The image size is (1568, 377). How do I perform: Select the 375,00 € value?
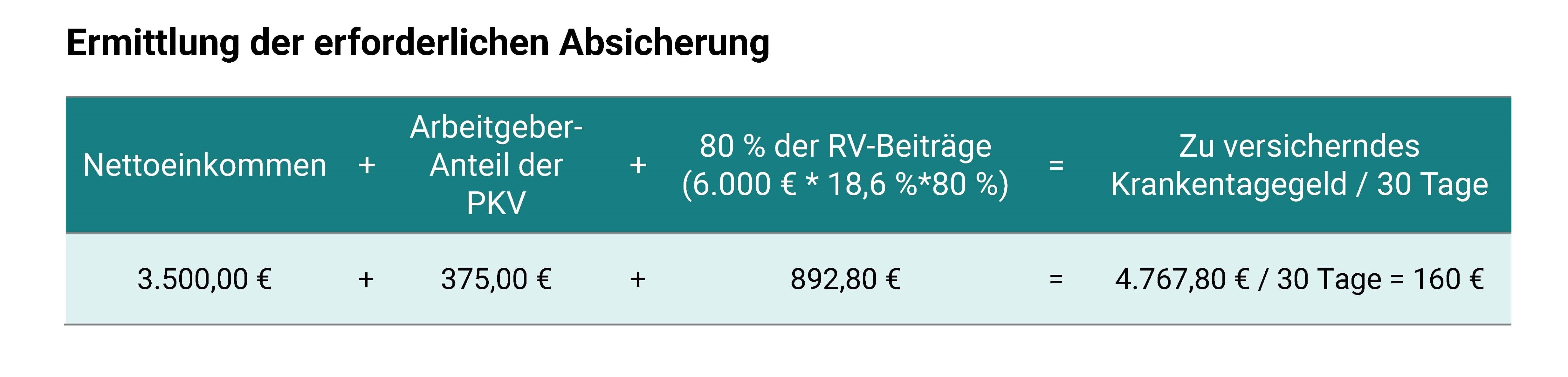click(496, 279)
